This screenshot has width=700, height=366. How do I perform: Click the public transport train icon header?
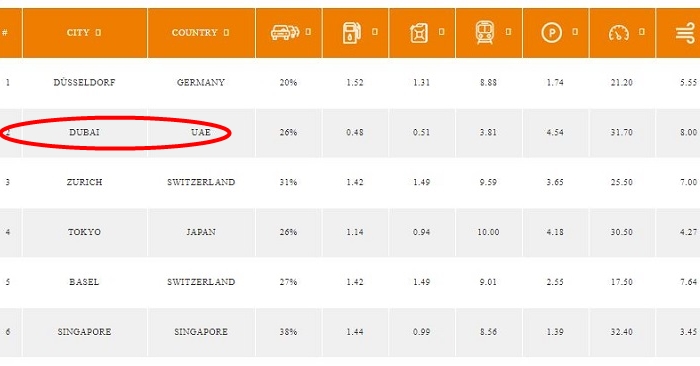(x=485, y=33)
